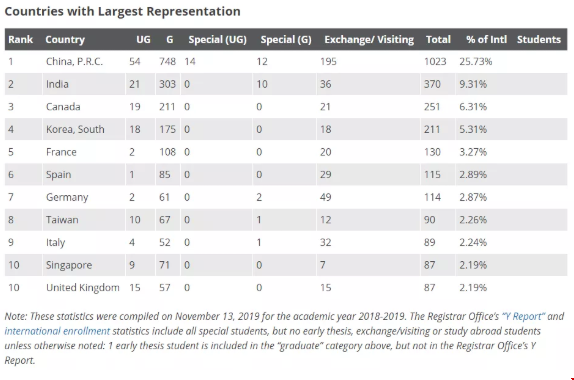Click the Total column header
This screenshot has height=380, width=574.
438,40
